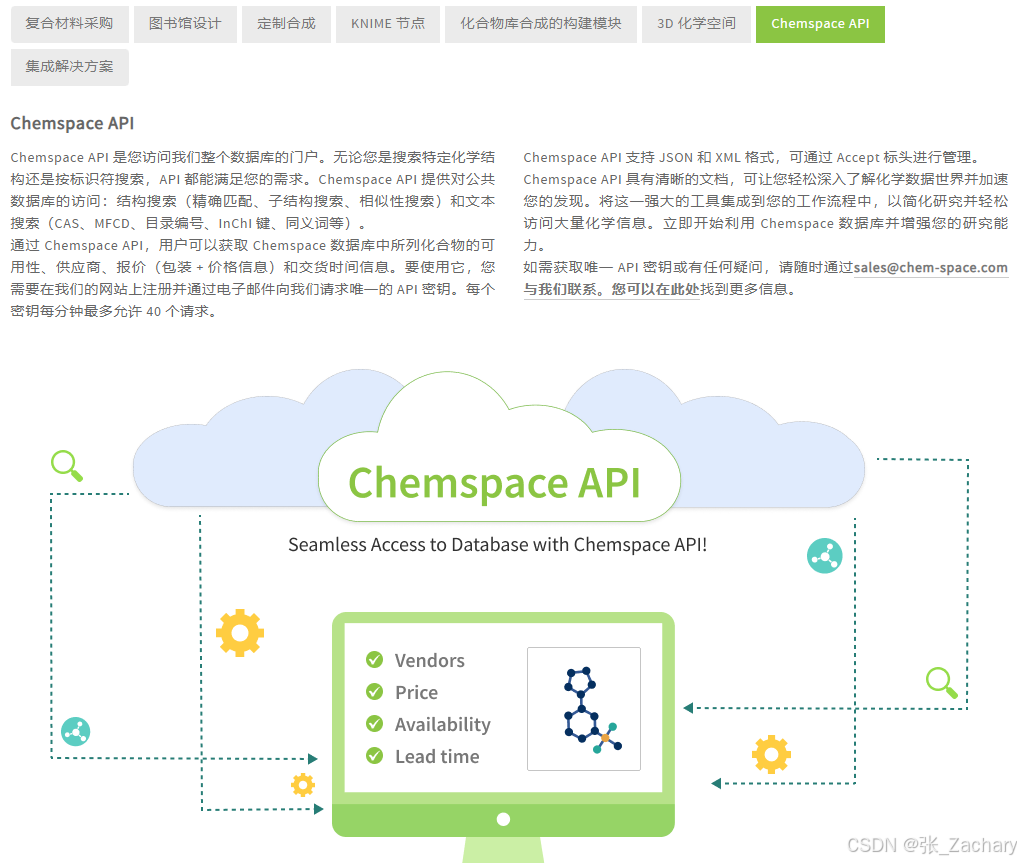Open the KNIME 节点 tab
Viewport: 1021px width, 863px height.
click(388, 24)
